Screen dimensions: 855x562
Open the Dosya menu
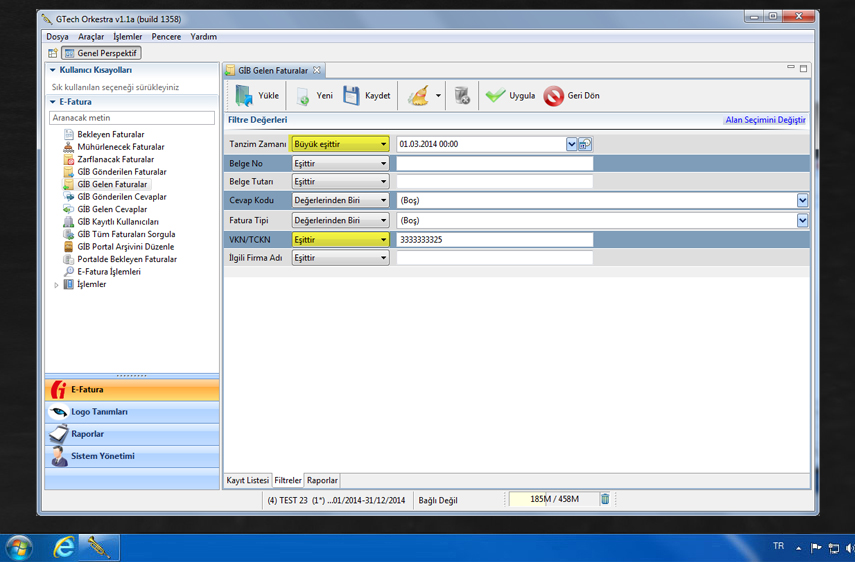pos(57,37)
